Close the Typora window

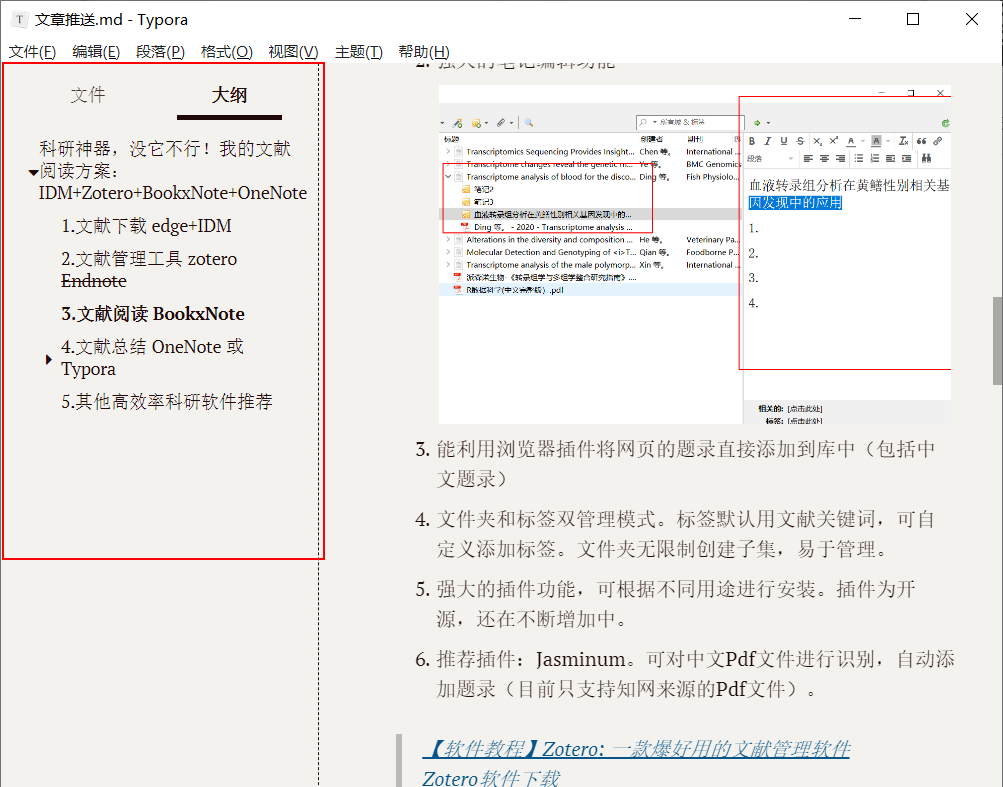972,19
